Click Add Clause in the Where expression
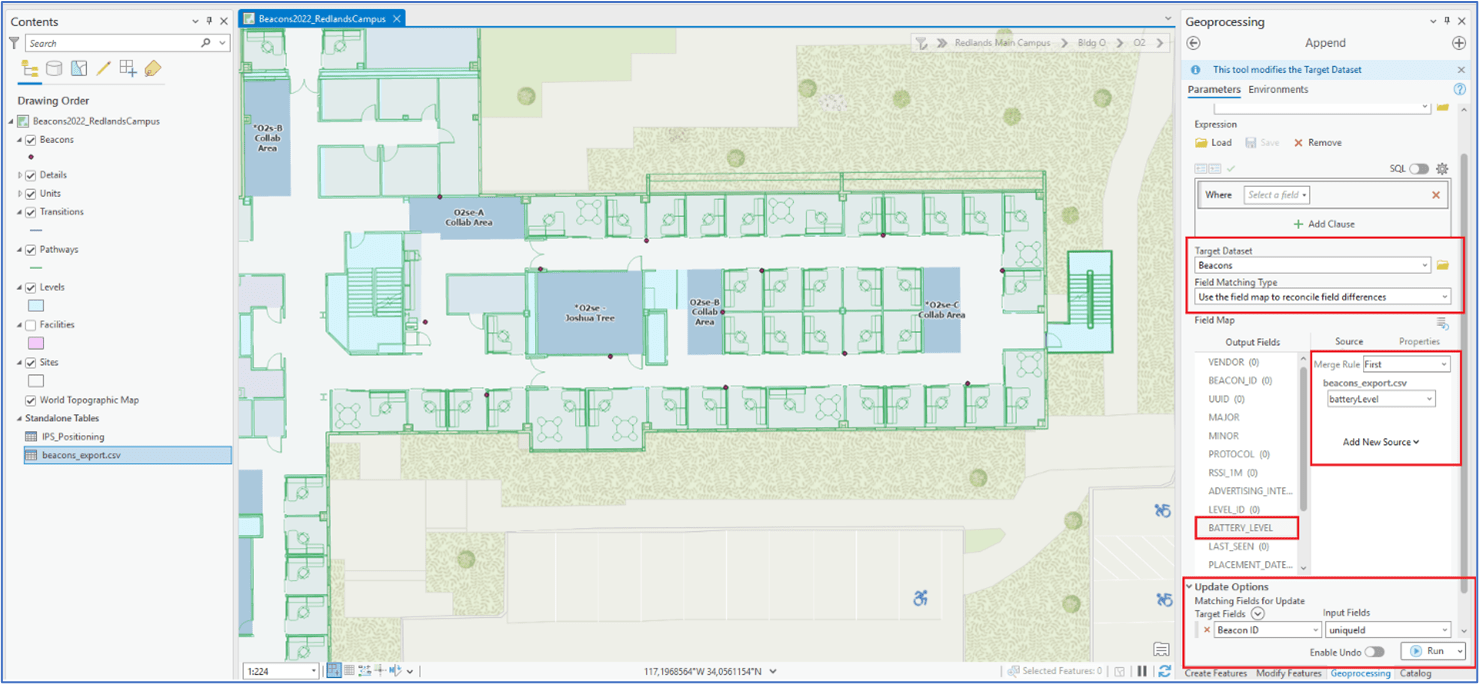 (x=1324, y=223)
